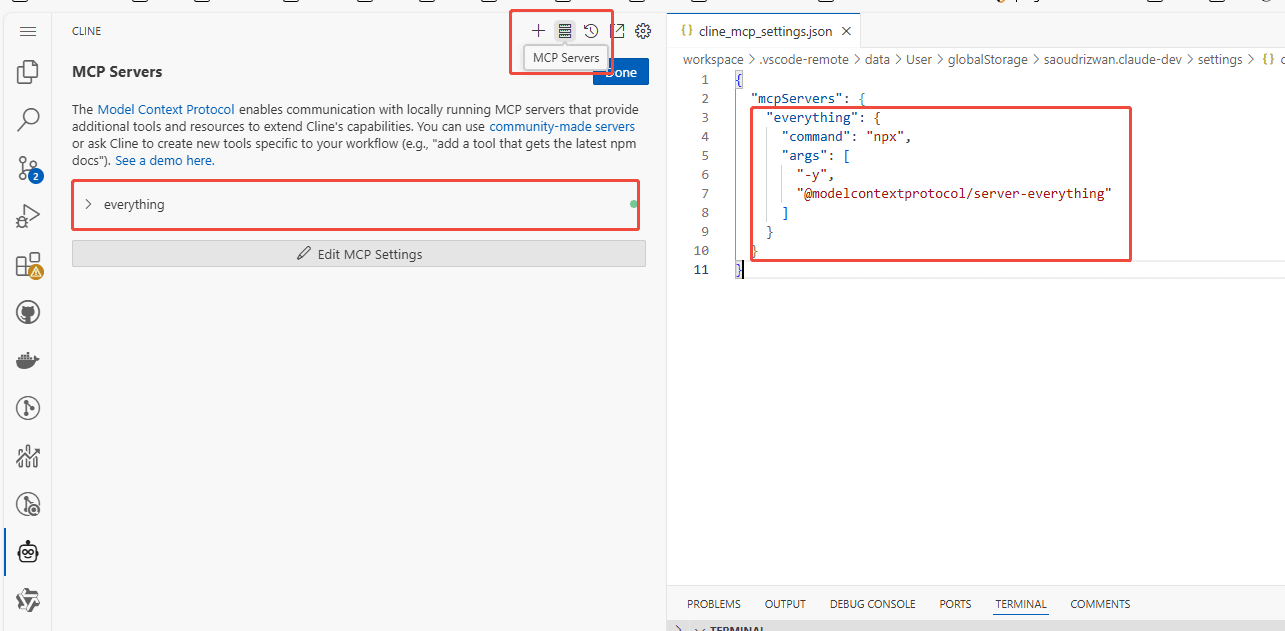
Task: Close the cline_mcp_settings.json editor tab
Action: point(846,32)
